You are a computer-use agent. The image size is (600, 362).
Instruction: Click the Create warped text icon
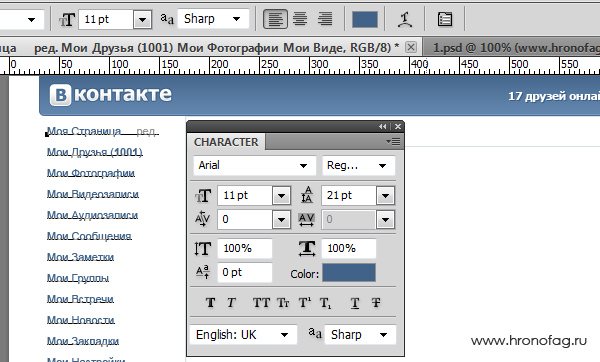[x=404, y=19]
